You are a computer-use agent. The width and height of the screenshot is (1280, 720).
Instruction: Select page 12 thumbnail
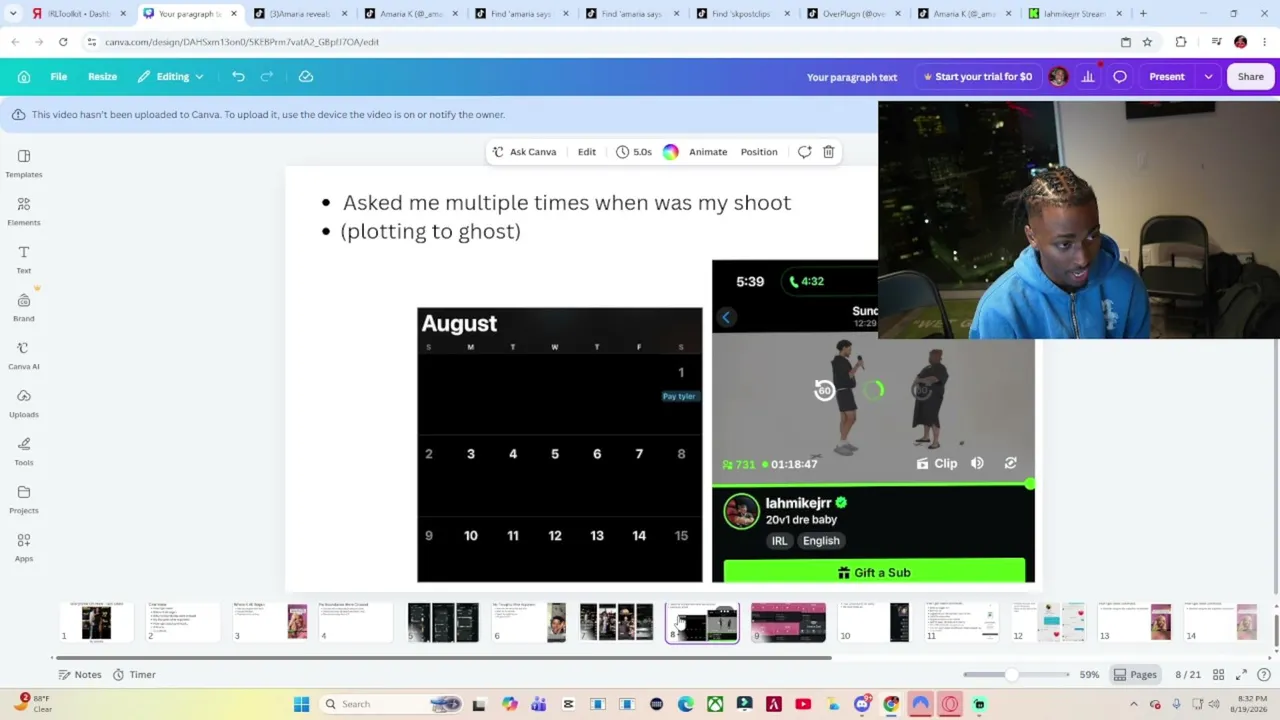tap(1048, 622)
